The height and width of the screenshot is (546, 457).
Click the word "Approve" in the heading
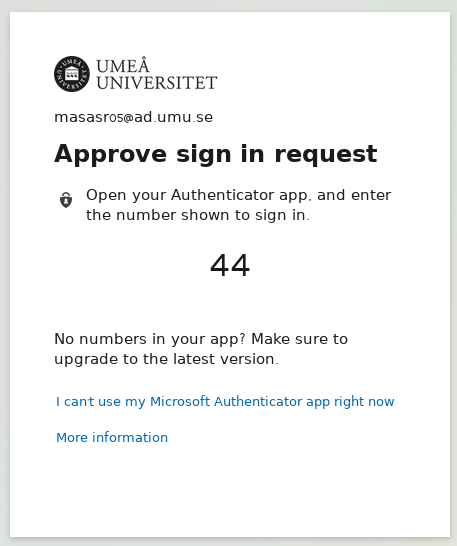pyautogui.click(x=110, y=154)
